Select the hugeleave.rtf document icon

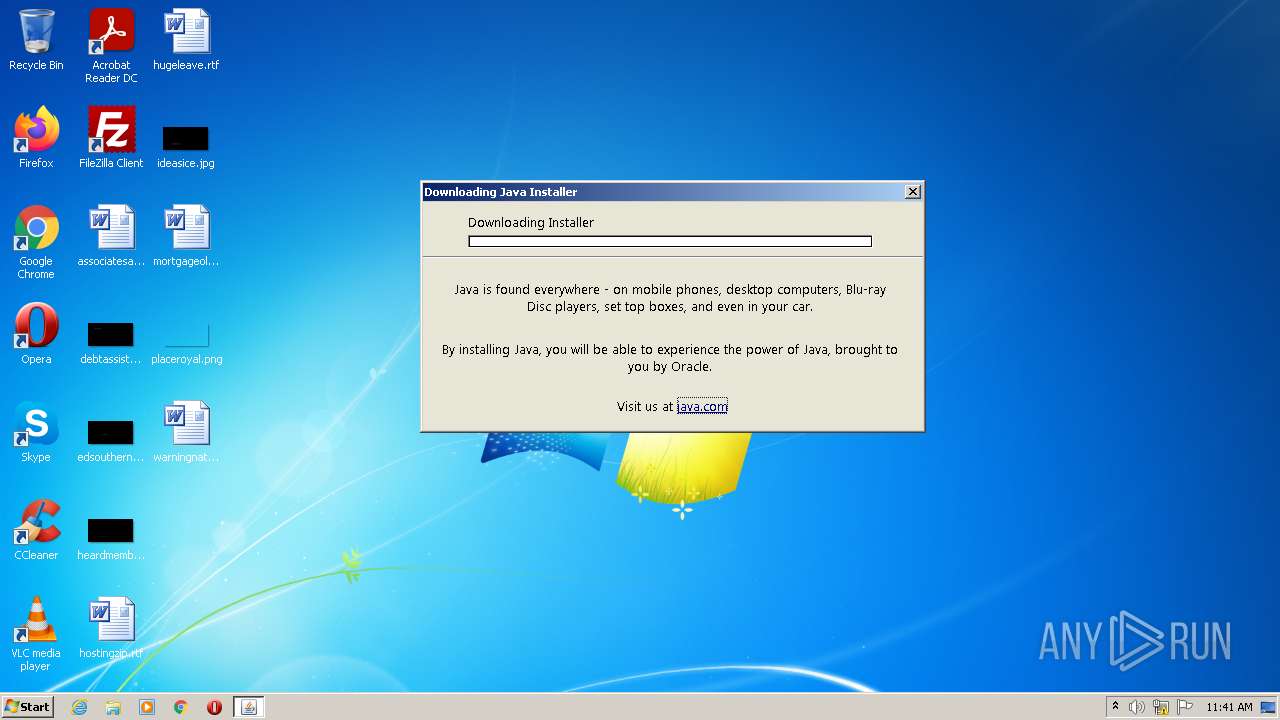tap(186, 40)
